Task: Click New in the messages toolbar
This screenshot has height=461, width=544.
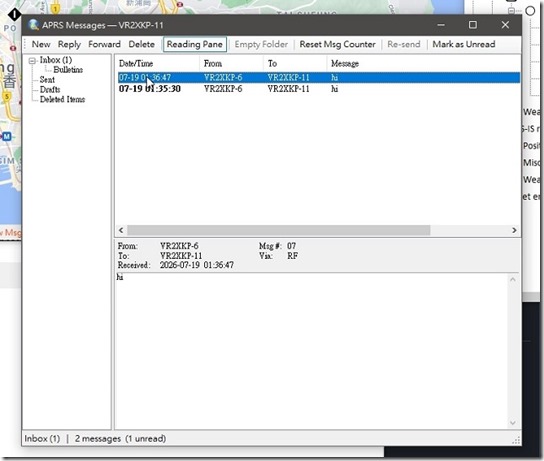Action: pos(41,44)
